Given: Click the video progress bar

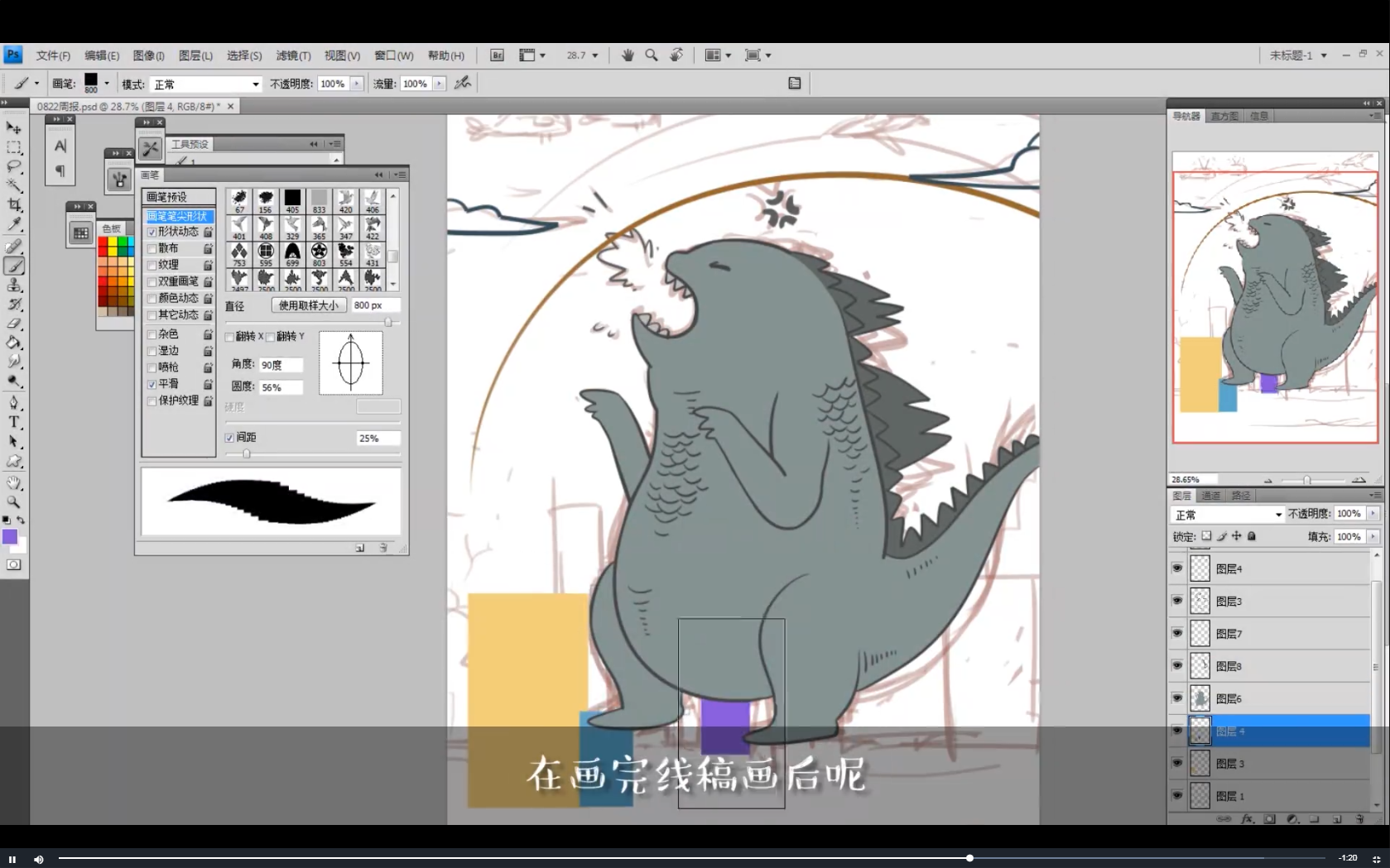Looking at the screenshot, I should 692,858.
